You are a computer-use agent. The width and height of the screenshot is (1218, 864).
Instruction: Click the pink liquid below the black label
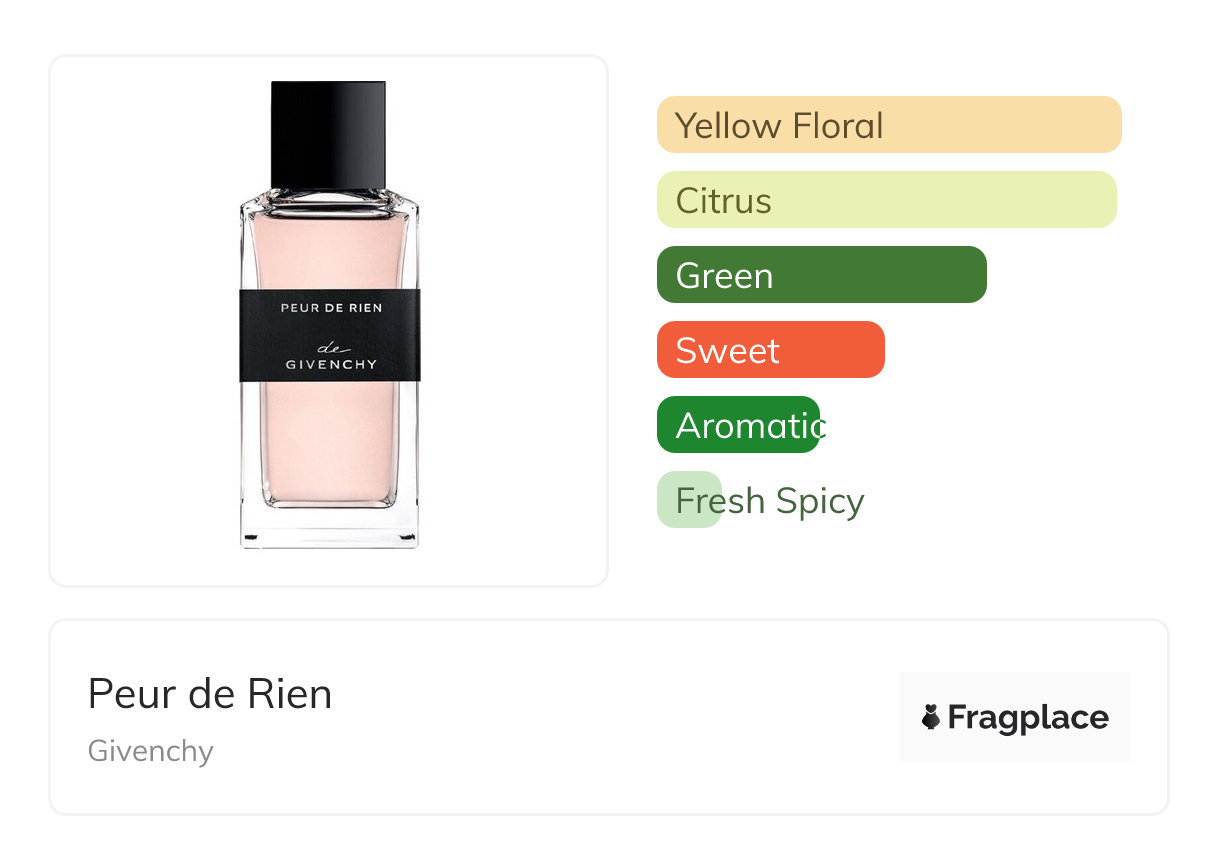click(329, 440)
